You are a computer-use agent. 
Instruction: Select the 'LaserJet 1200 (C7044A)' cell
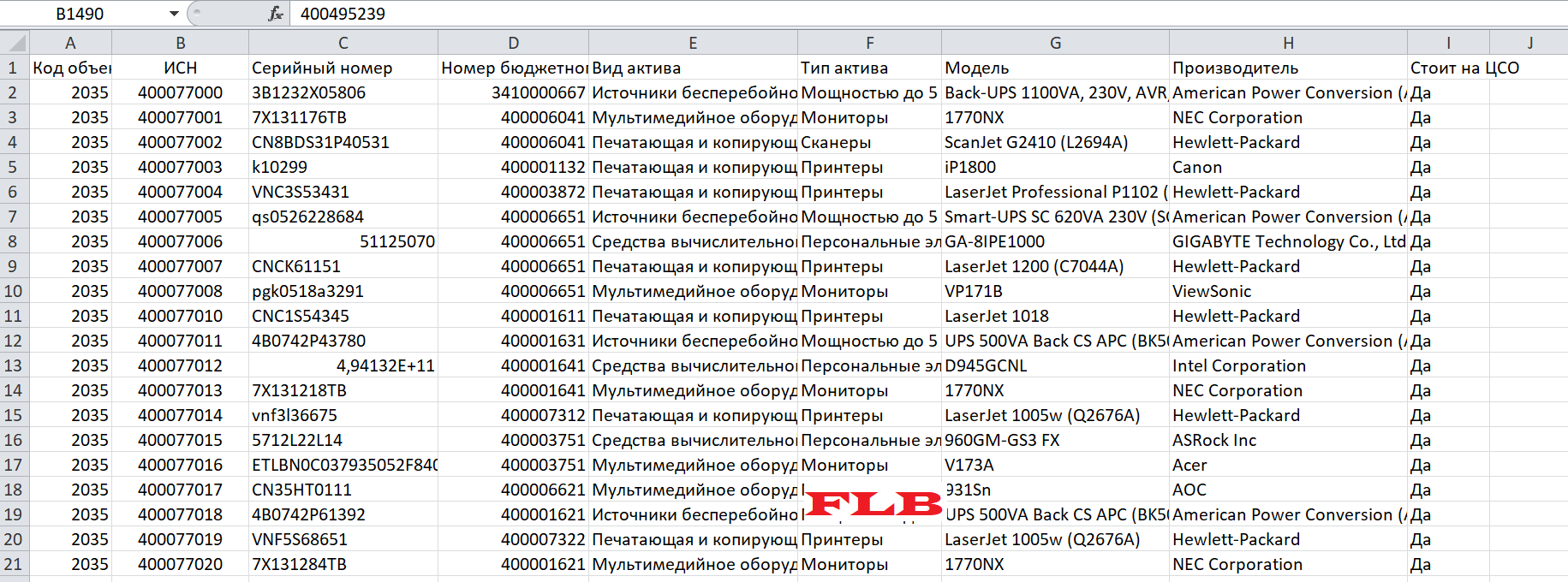pos(1055,266)
